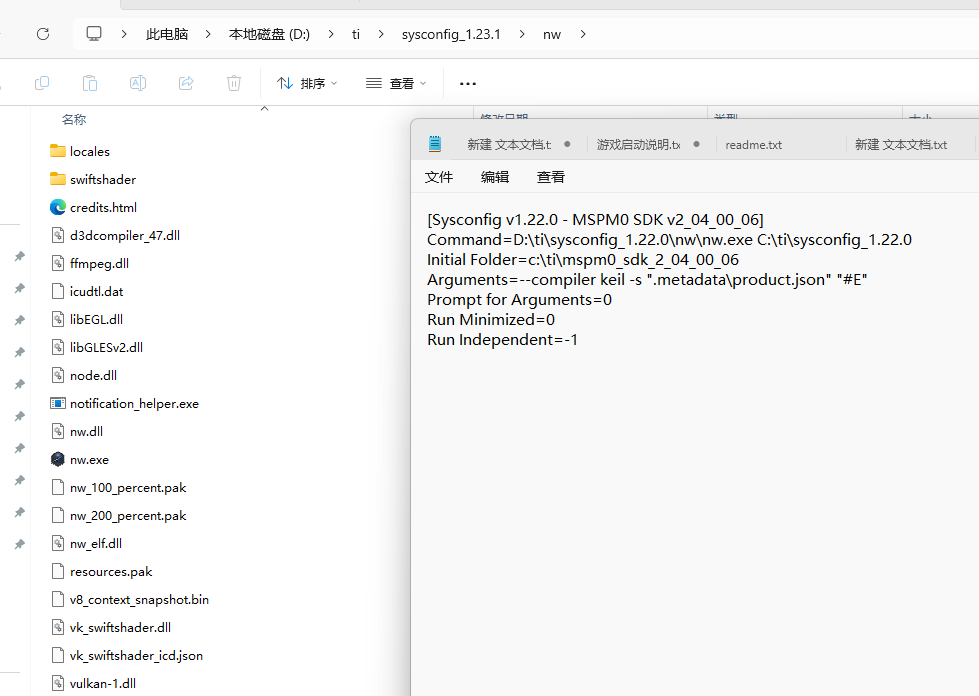Image resolution: width=979 pixels, height=696 pixels.
Task: Go to ti folder in address bar
Action: point(356,34)
